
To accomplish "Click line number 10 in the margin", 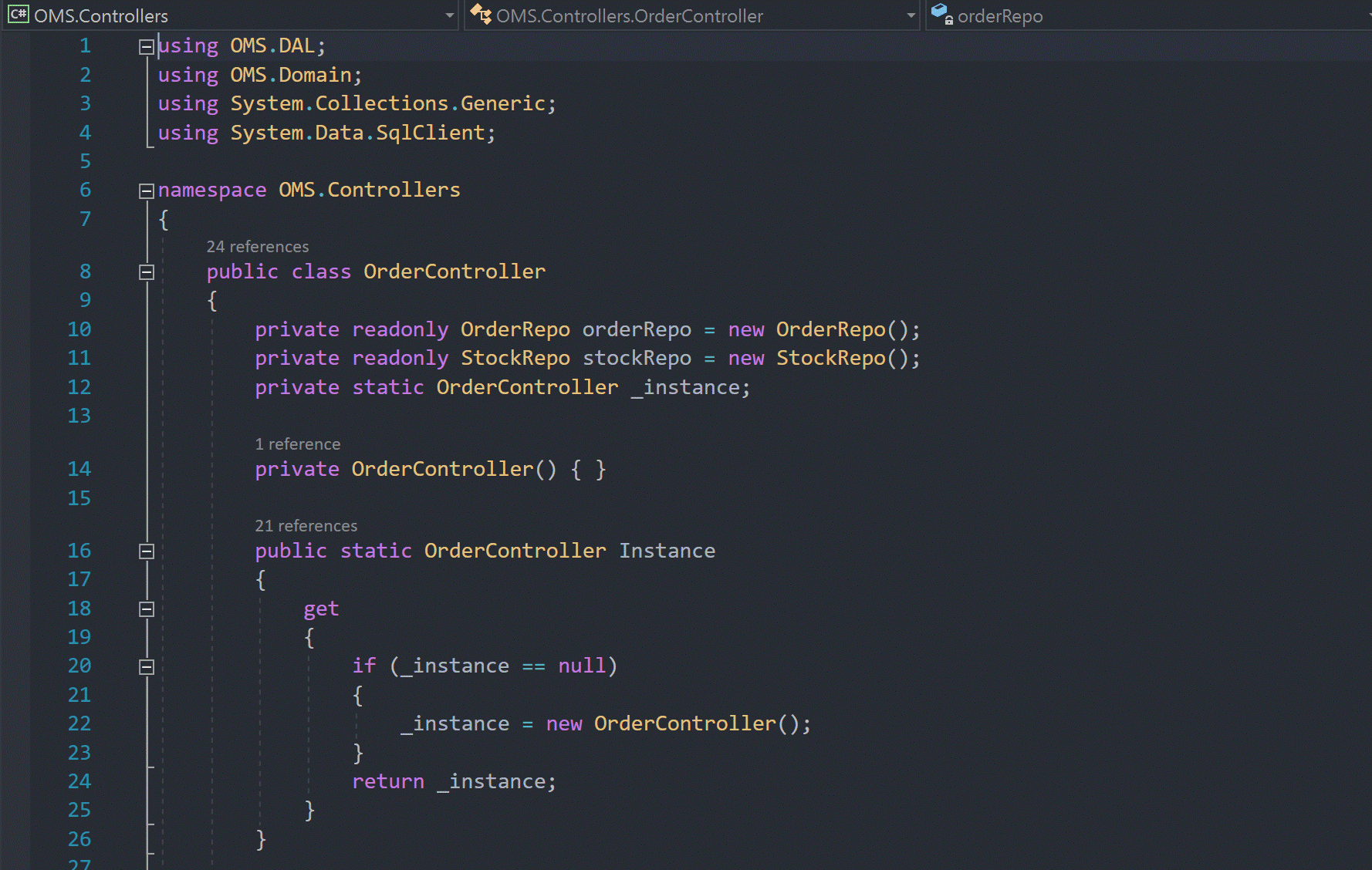I will [x=79, y=329].
